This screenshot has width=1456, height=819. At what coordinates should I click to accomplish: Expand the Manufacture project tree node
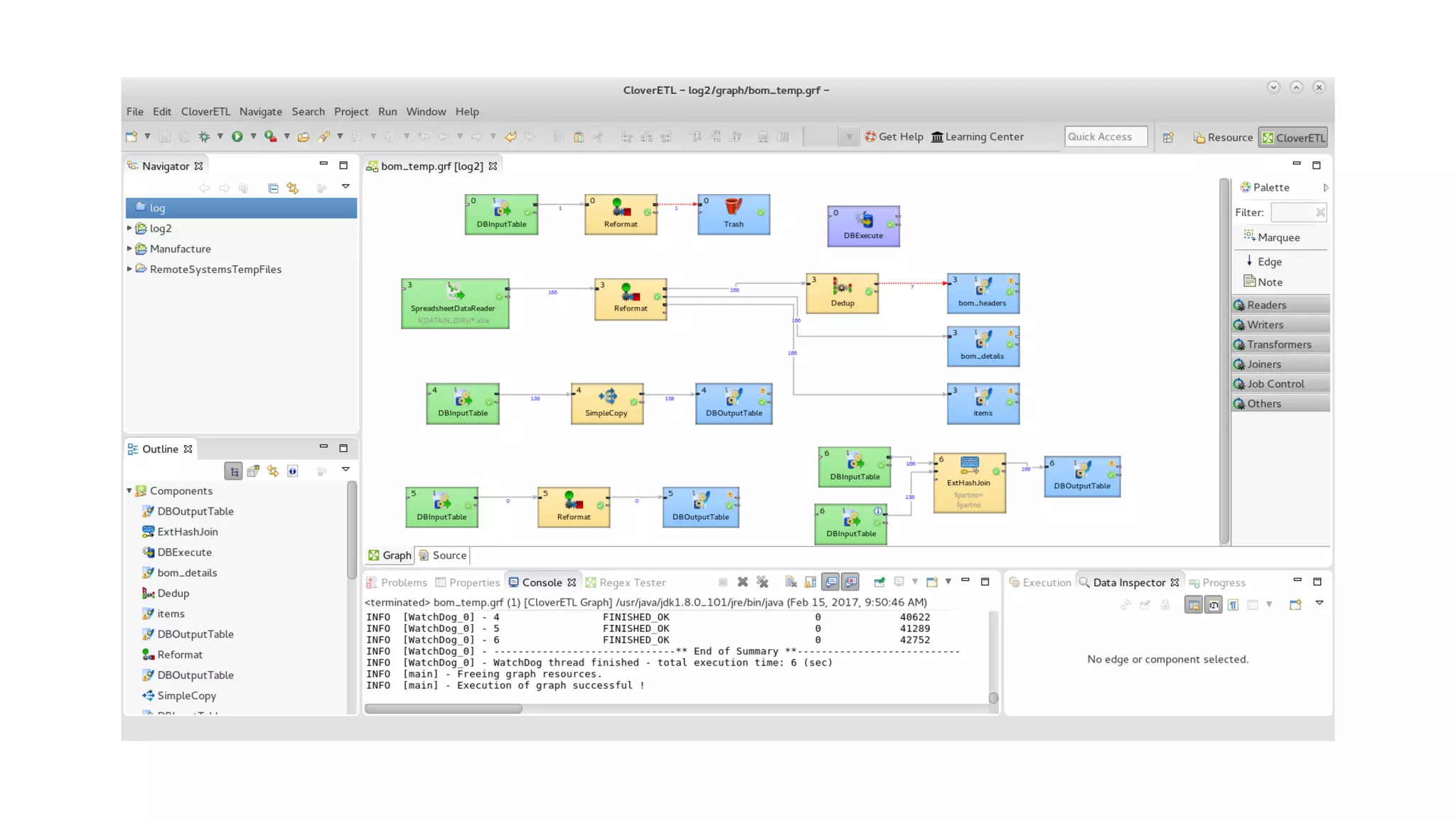coord(129,249)
